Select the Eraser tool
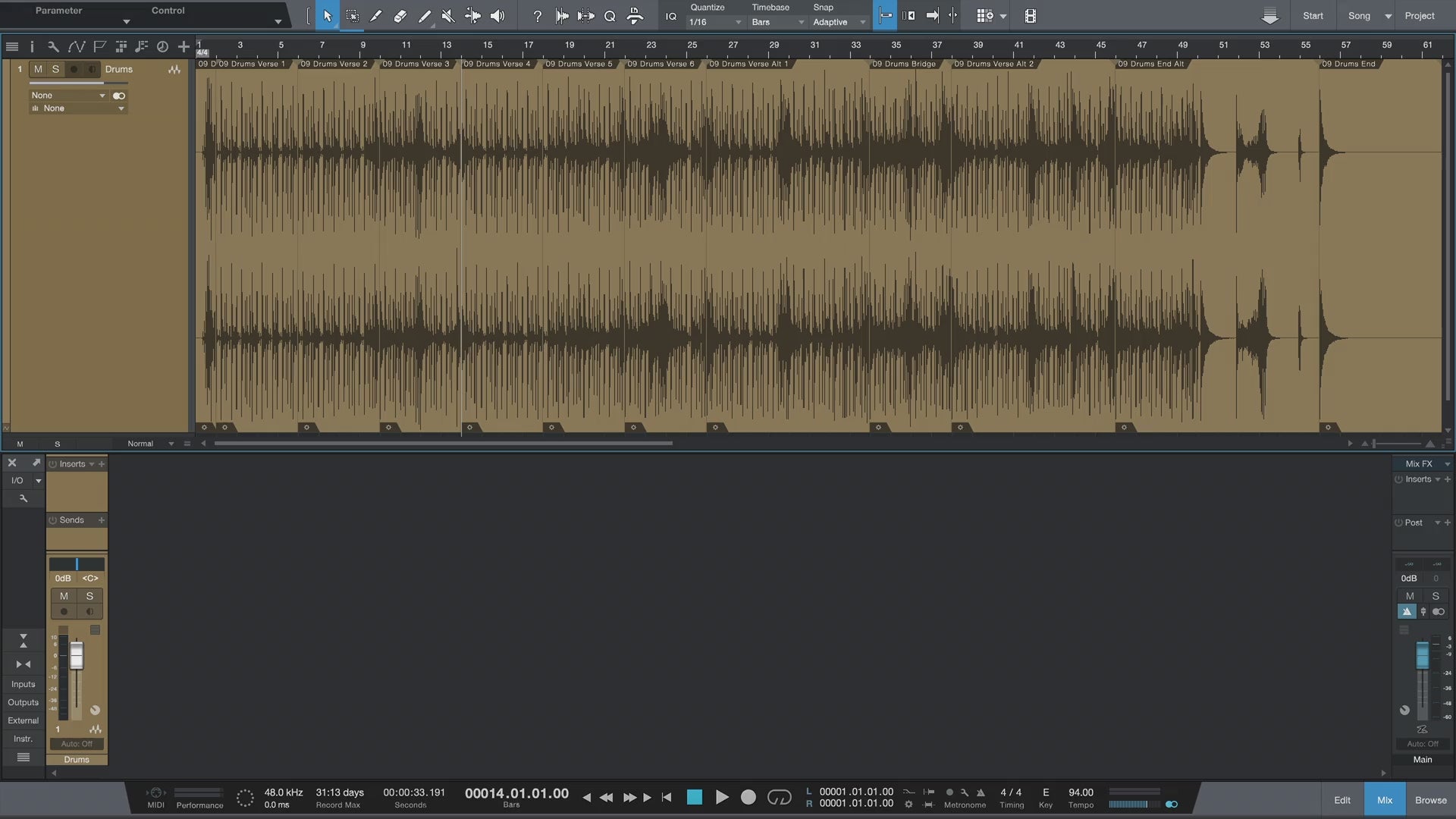Viewport: 1456px width, 819px height. (x=400, y=16)
